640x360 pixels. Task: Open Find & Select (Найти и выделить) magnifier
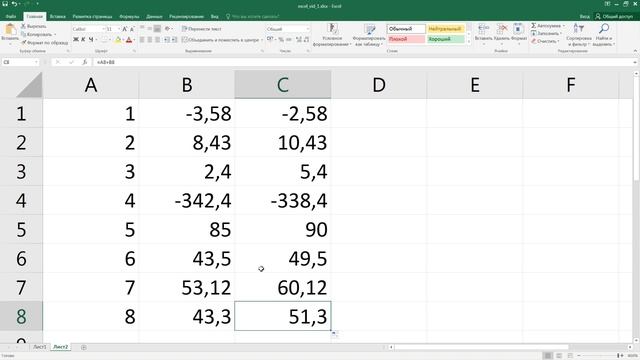(603, 34)
